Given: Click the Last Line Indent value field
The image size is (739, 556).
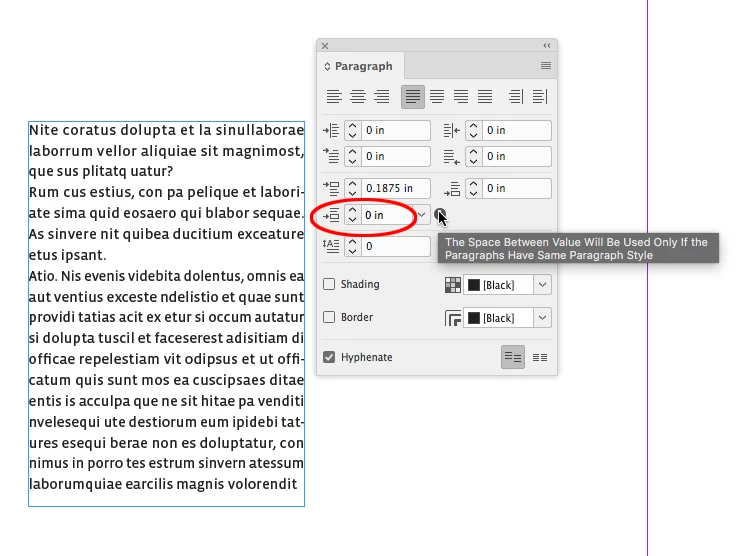Looking at the screenshot, I should 517,156.
